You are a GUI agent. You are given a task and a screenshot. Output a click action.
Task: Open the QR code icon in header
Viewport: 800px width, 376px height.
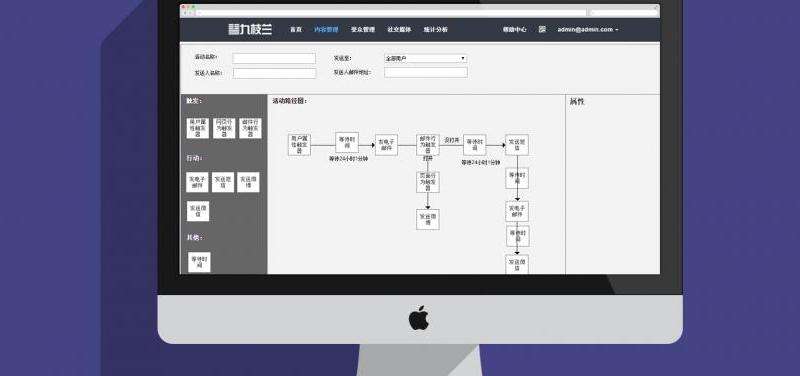point(542,30)
